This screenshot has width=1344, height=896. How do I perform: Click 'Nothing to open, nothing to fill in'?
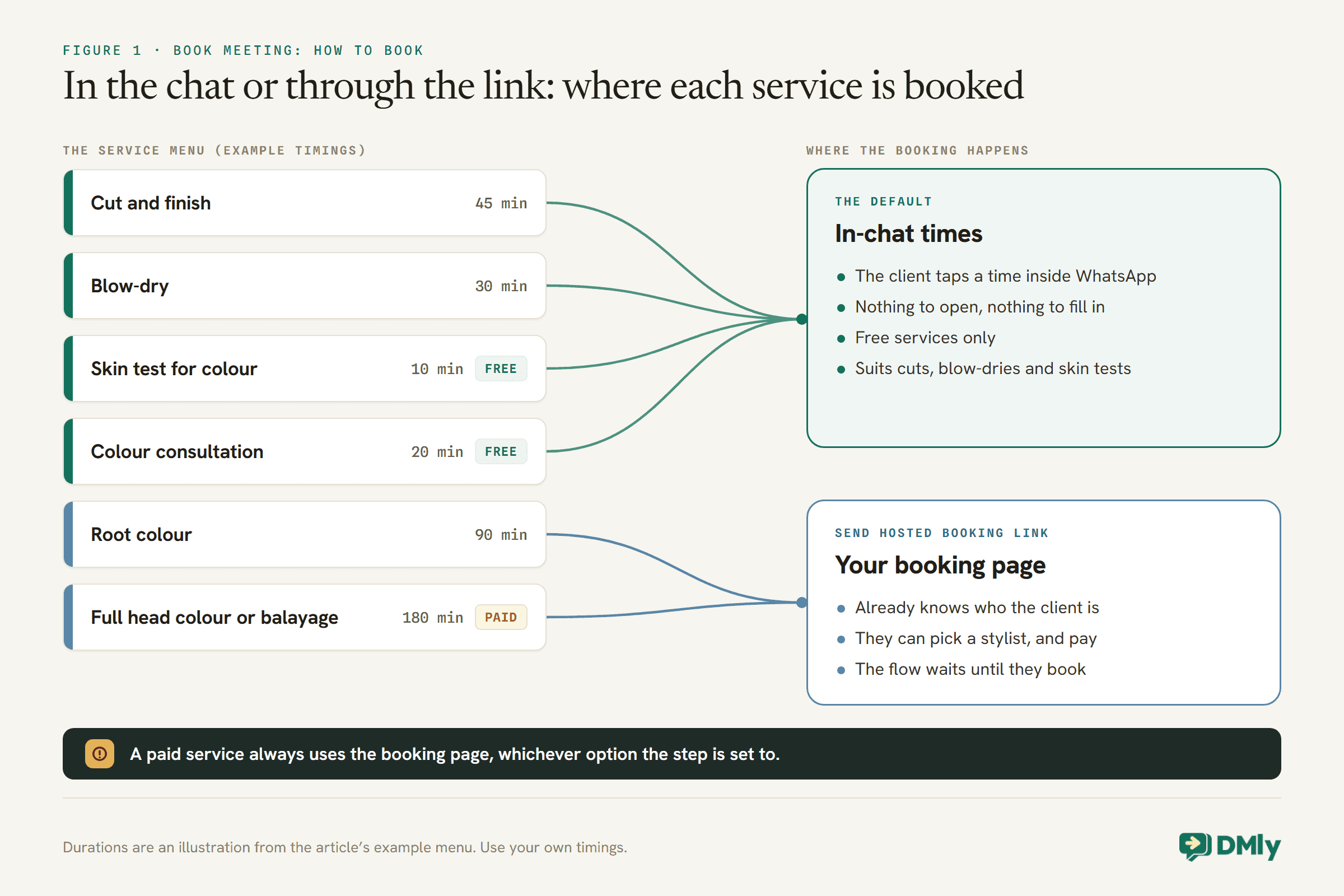coord(979,307)
